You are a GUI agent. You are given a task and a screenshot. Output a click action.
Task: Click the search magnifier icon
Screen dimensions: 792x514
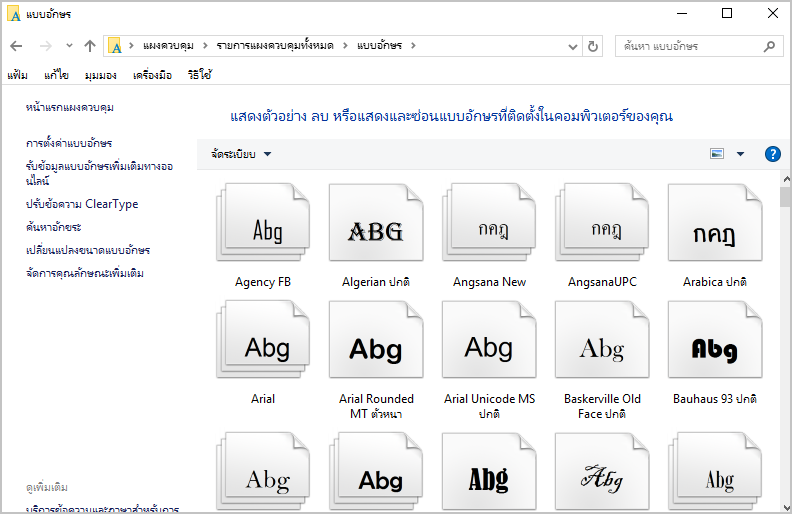coord(769,46)
